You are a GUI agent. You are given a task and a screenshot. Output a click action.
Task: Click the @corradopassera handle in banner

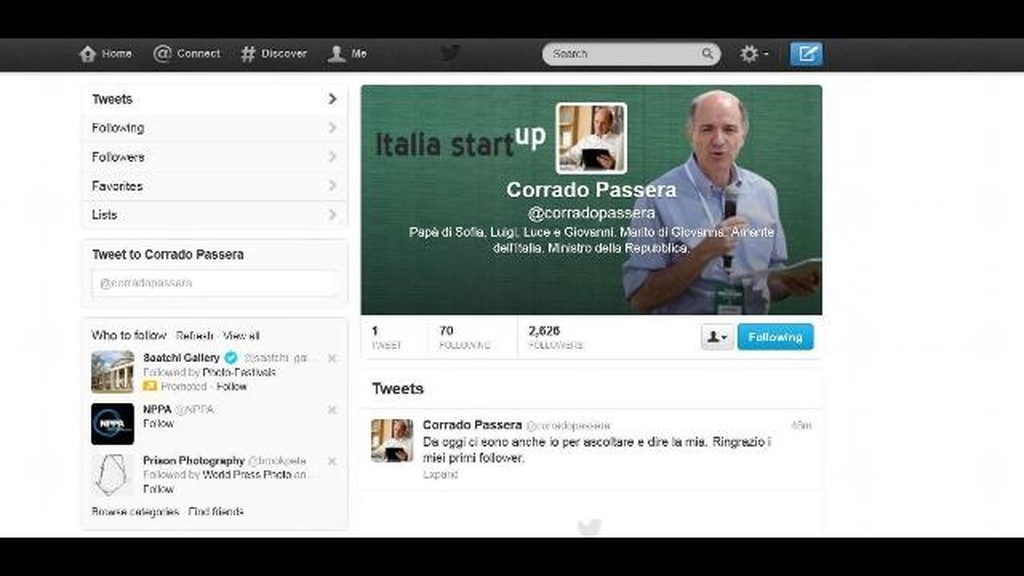click(591, 213)
